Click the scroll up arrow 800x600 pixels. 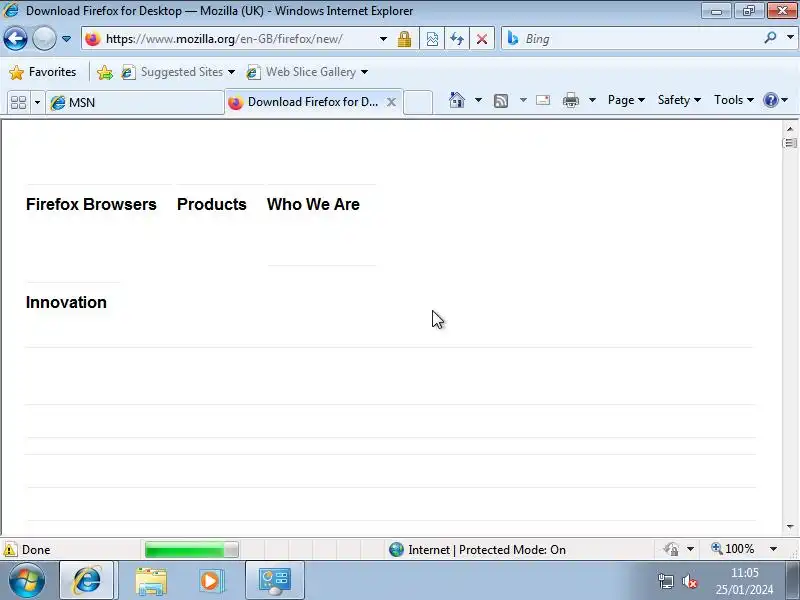pos(790,129)
